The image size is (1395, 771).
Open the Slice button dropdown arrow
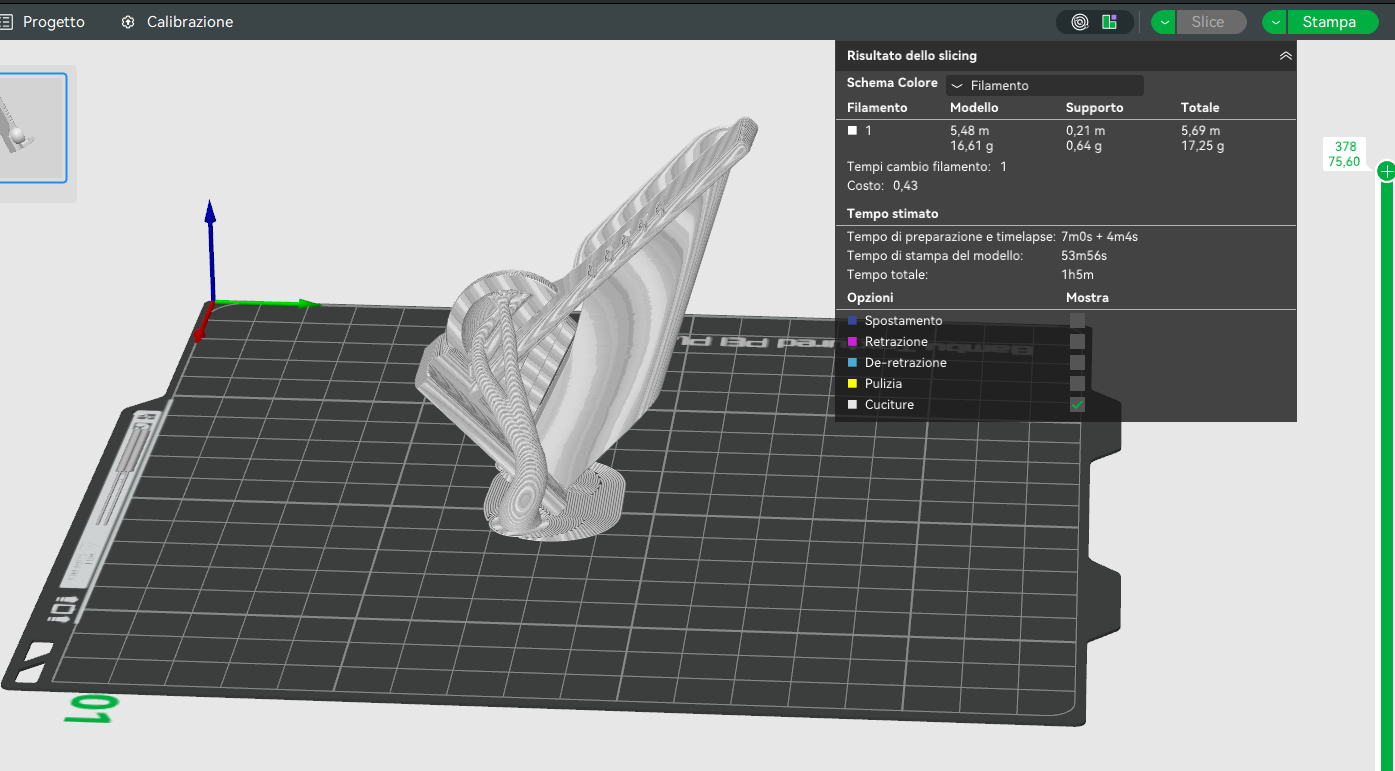(x=1164, y=22)
